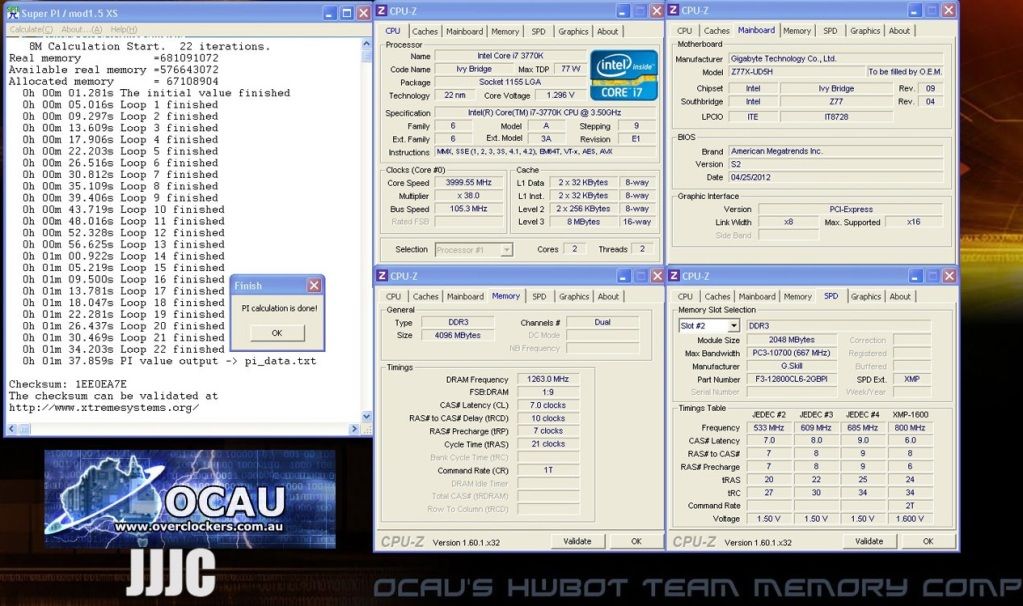
Task: Click the 3999.55 MHz Core Speed field
Action: click(468, 183)
